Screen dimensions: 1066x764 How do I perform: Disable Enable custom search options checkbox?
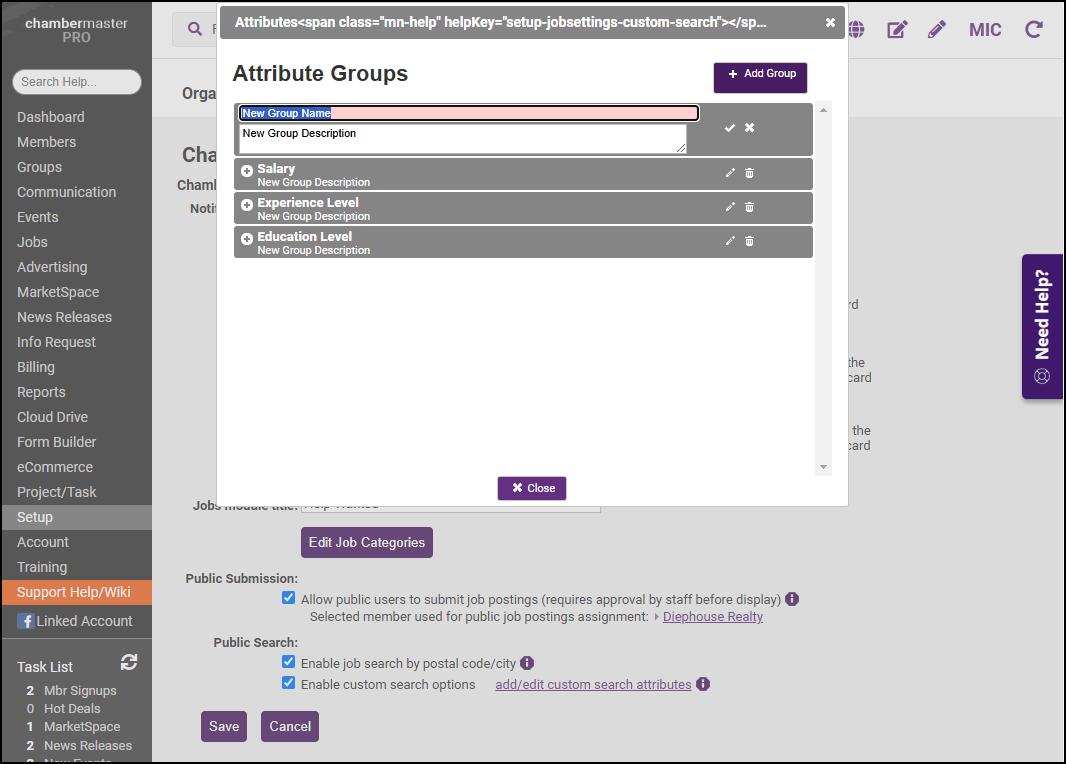289,684
